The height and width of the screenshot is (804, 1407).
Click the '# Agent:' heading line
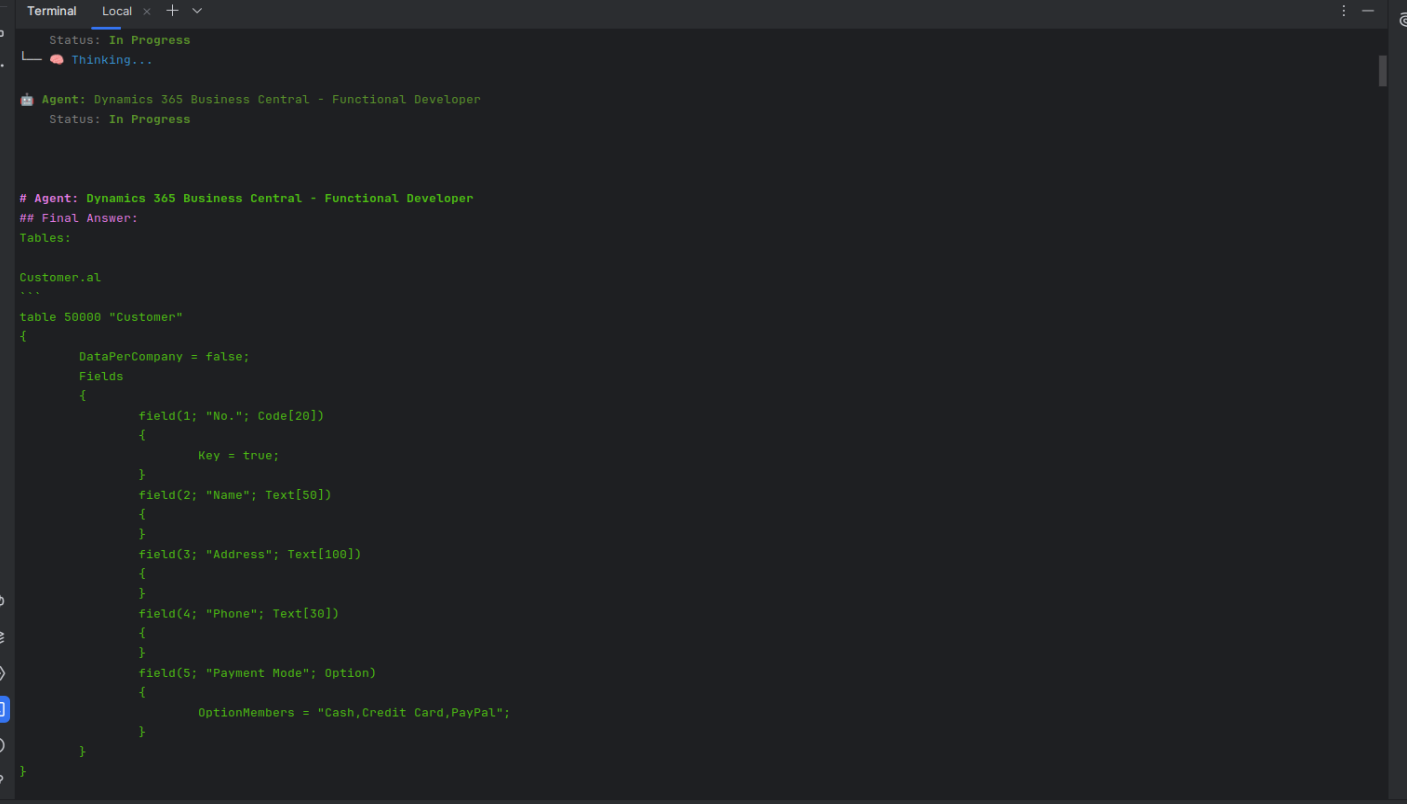coord(246,198)
